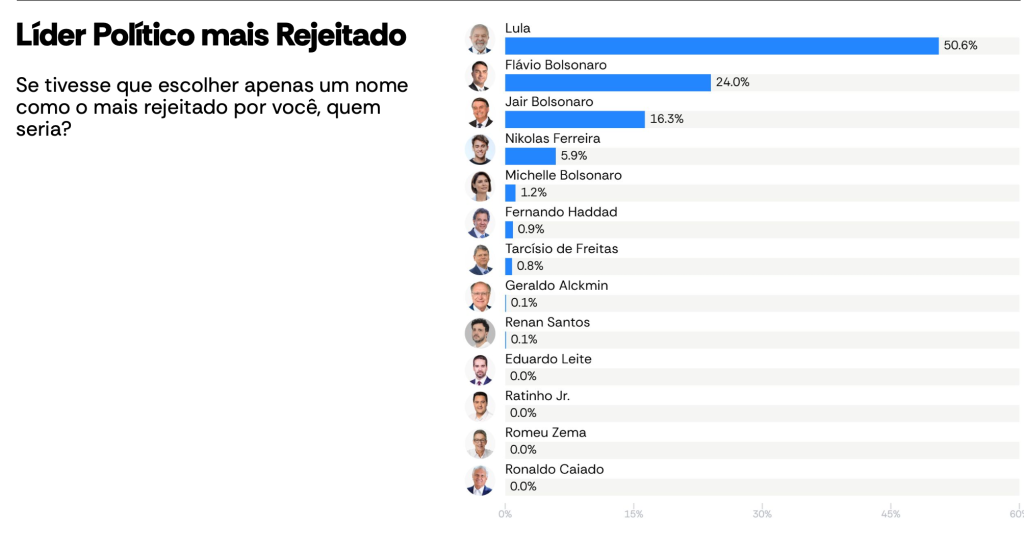Click the 45% tick on the x-axis
Image resolution: width=1024 pixels, height=549 pixels.
891,514
